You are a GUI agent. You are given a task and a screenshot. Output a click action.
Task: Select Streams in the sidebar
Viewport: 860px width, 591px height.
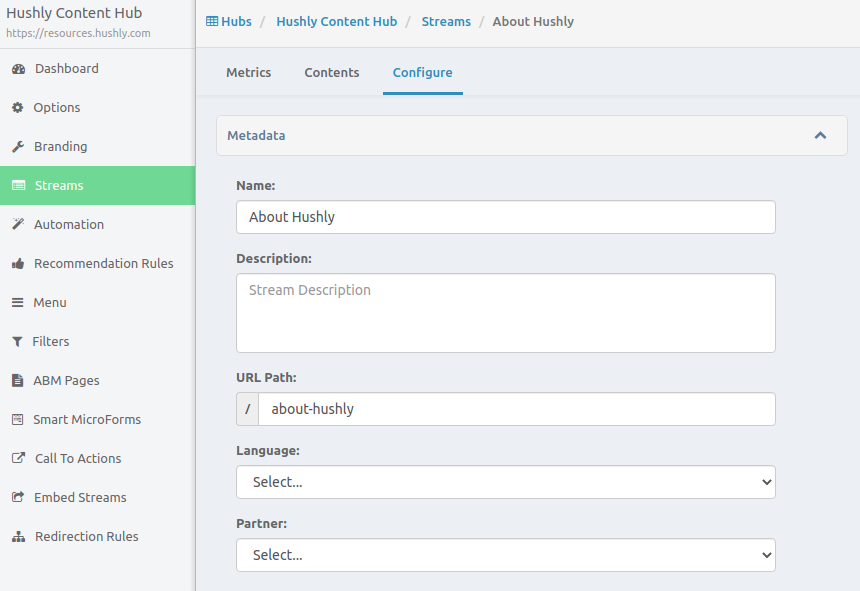coord(98,185)
